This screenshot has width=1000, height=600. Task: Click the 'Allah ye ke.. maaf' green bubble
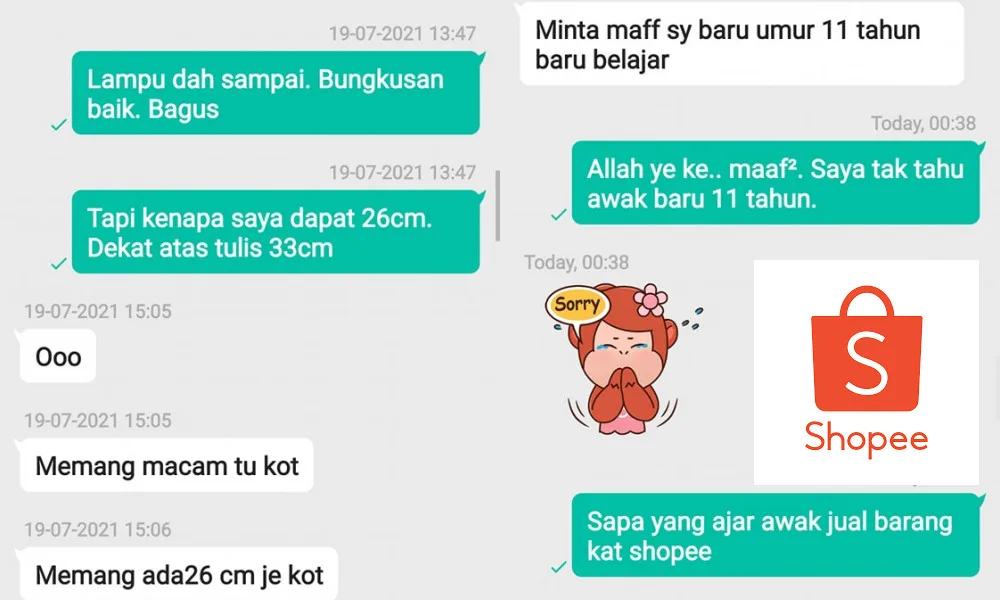776,183
